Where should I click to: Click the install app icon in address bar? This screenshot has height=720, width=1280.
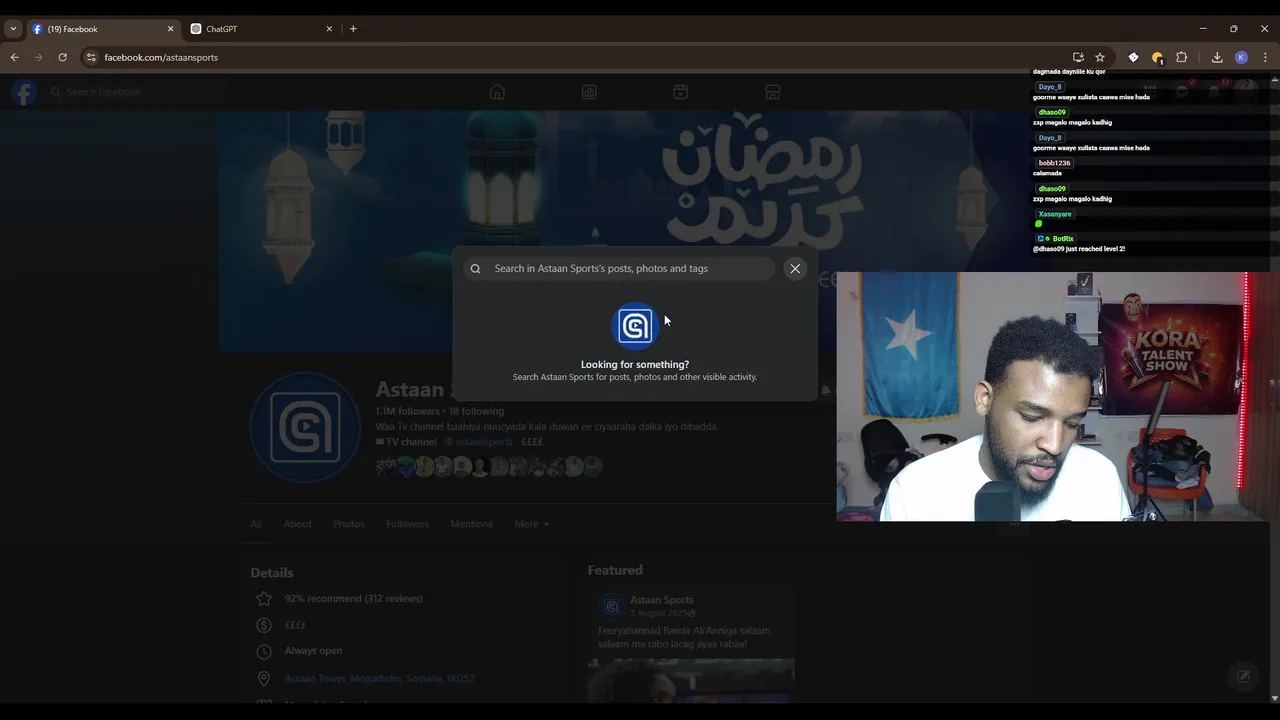pyautogui.click(x=1078, y=57)
